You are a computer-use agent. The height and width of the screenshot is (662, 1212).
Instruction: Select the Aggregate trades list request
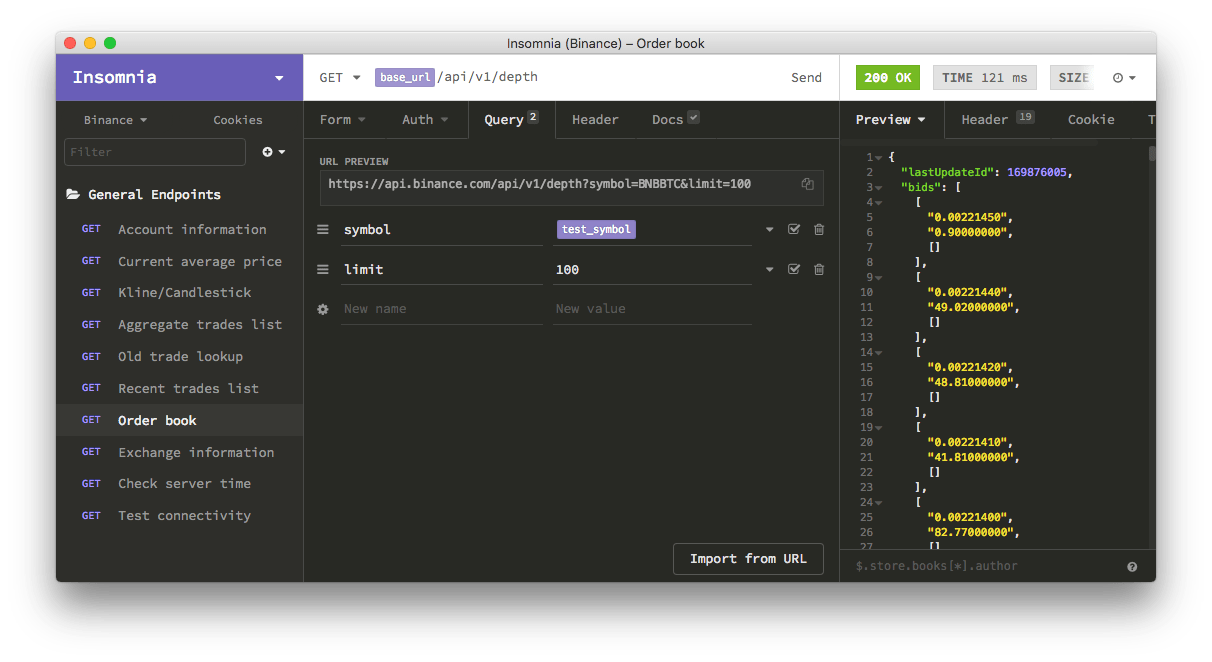point(179,324)
